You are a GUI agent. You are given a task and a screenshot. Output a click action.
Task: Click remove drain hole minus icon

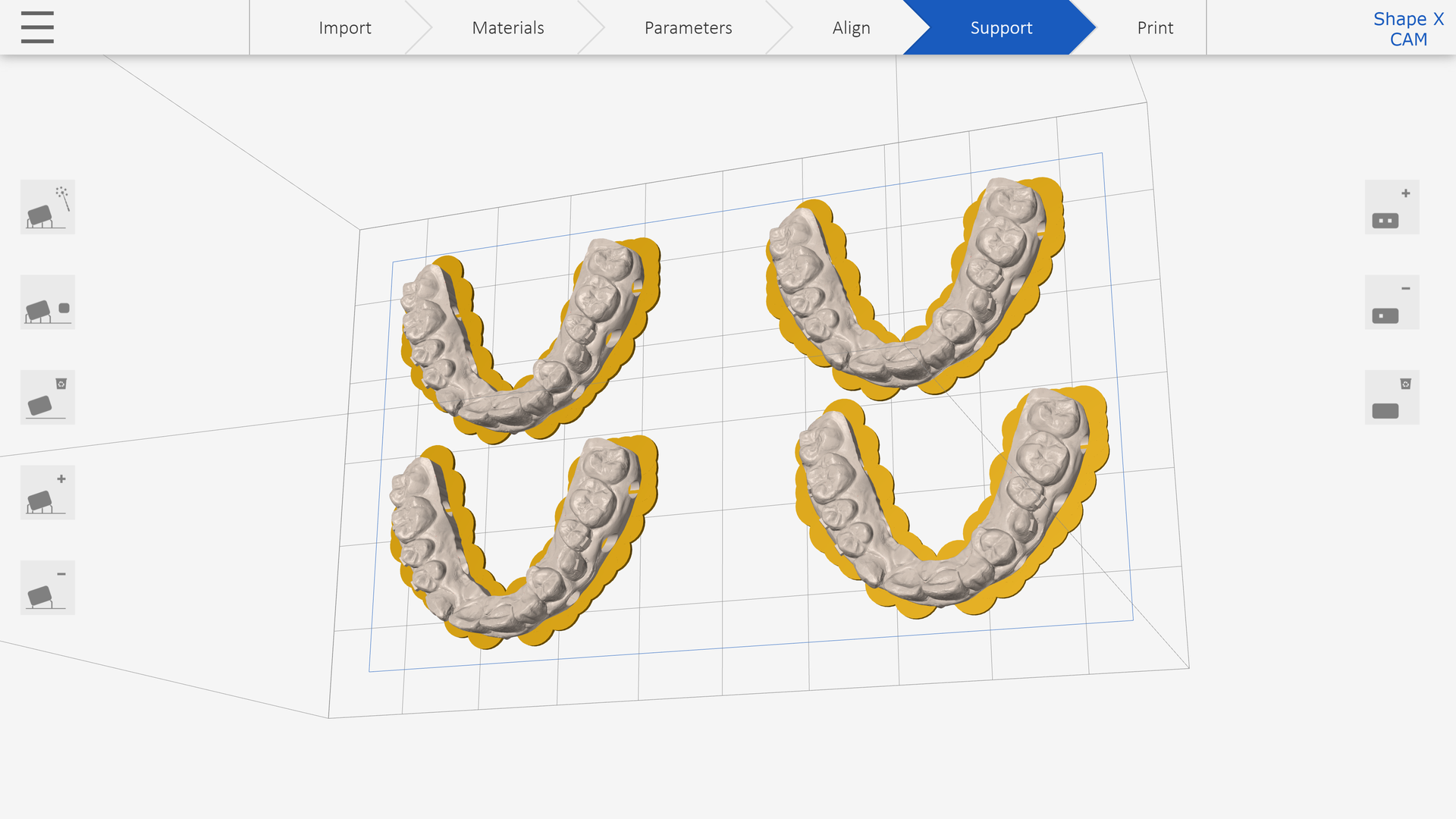pos(1392,303)
